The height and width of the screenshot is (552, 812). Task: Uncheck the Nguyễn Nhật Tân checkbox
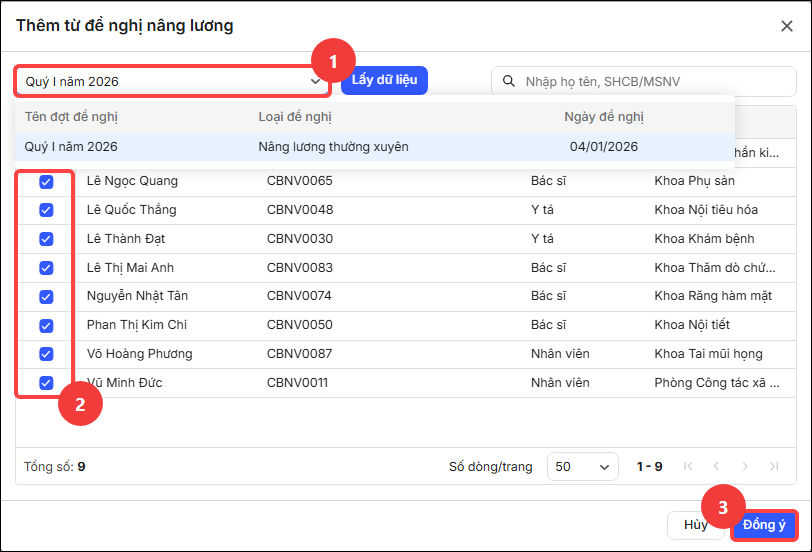pyautogui.click(x=46, y=297)
